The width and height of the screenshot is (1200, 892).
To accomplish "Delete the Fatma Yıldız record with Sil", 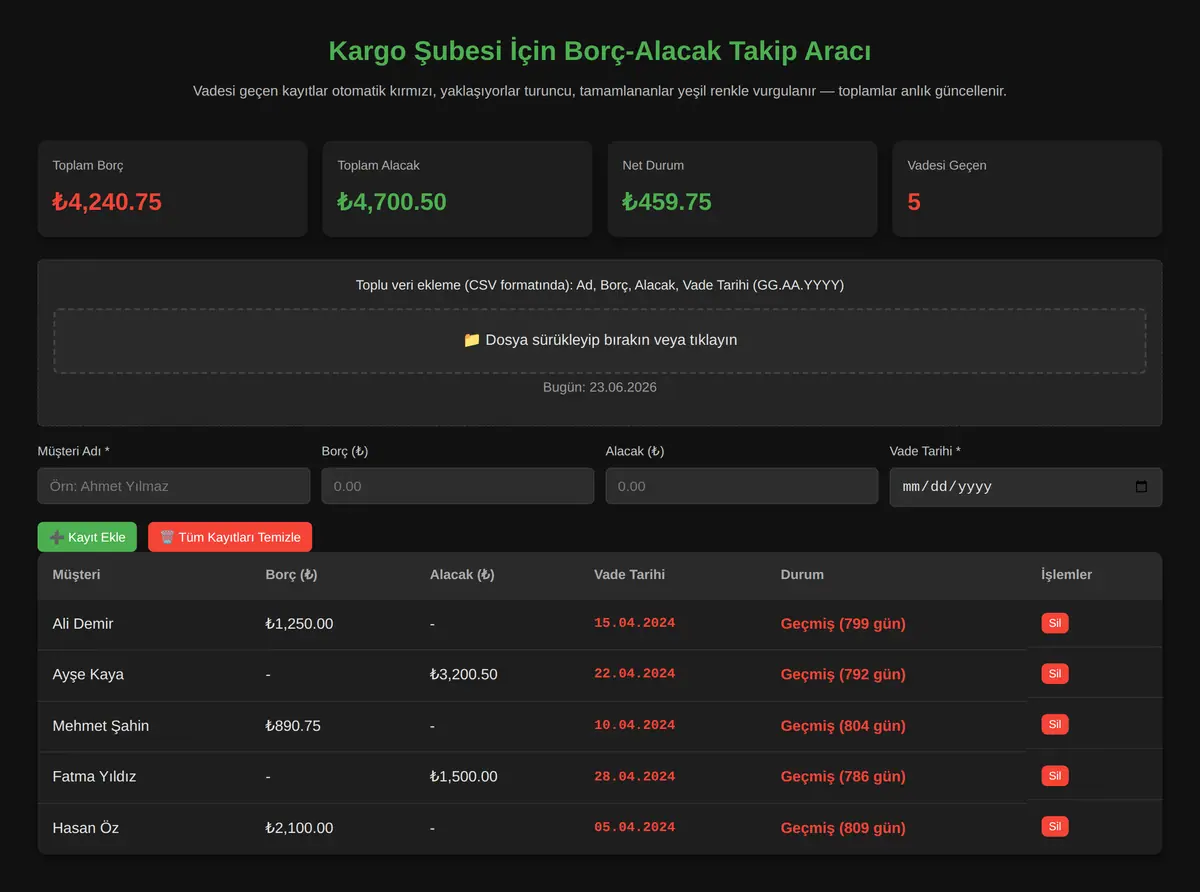I will tap(1055, 775).
